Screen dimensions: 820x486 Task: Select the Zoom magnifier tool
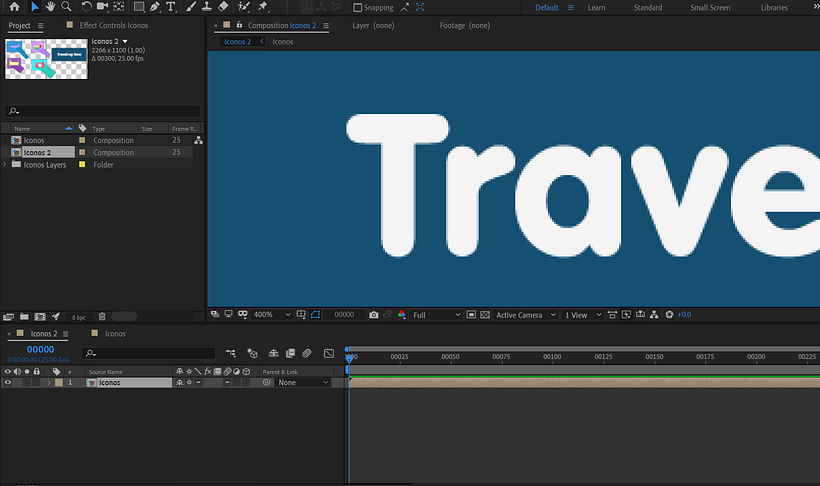pos(66,7)
